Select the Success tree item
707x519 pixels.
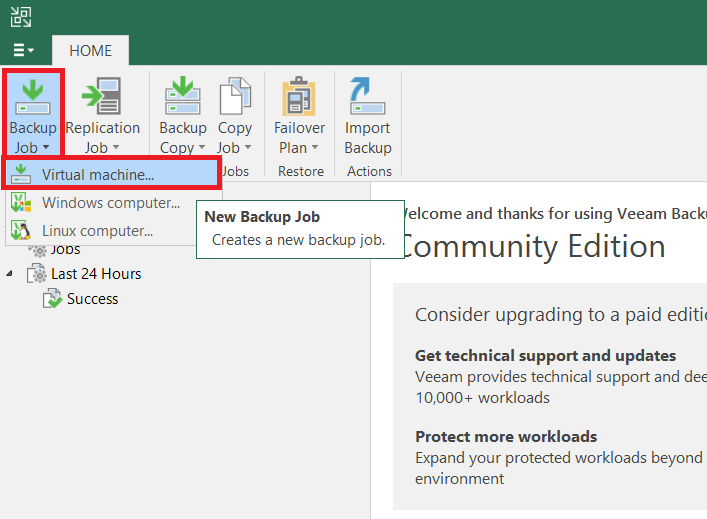click(92, 299)
